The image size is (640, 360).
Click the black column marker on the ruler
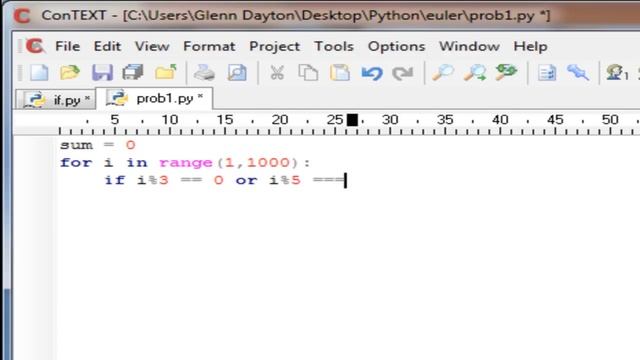[352, 120]
